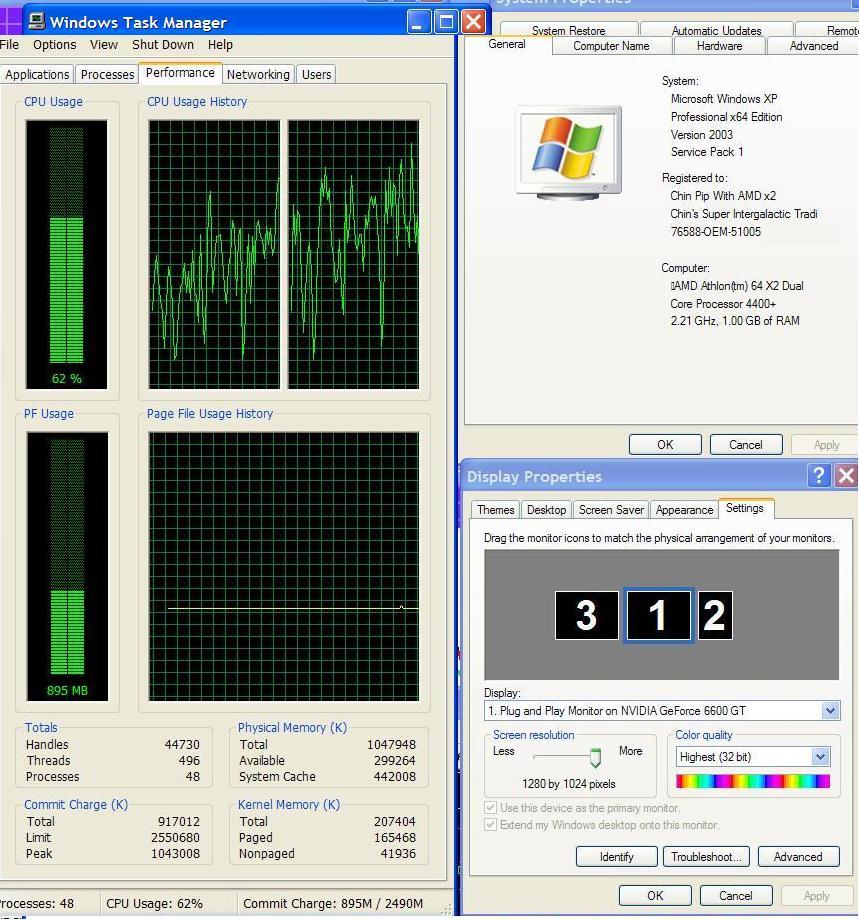This screenshot has height=920, width=859.
Task: Select the Performance tab
Action: click(180, 73)
